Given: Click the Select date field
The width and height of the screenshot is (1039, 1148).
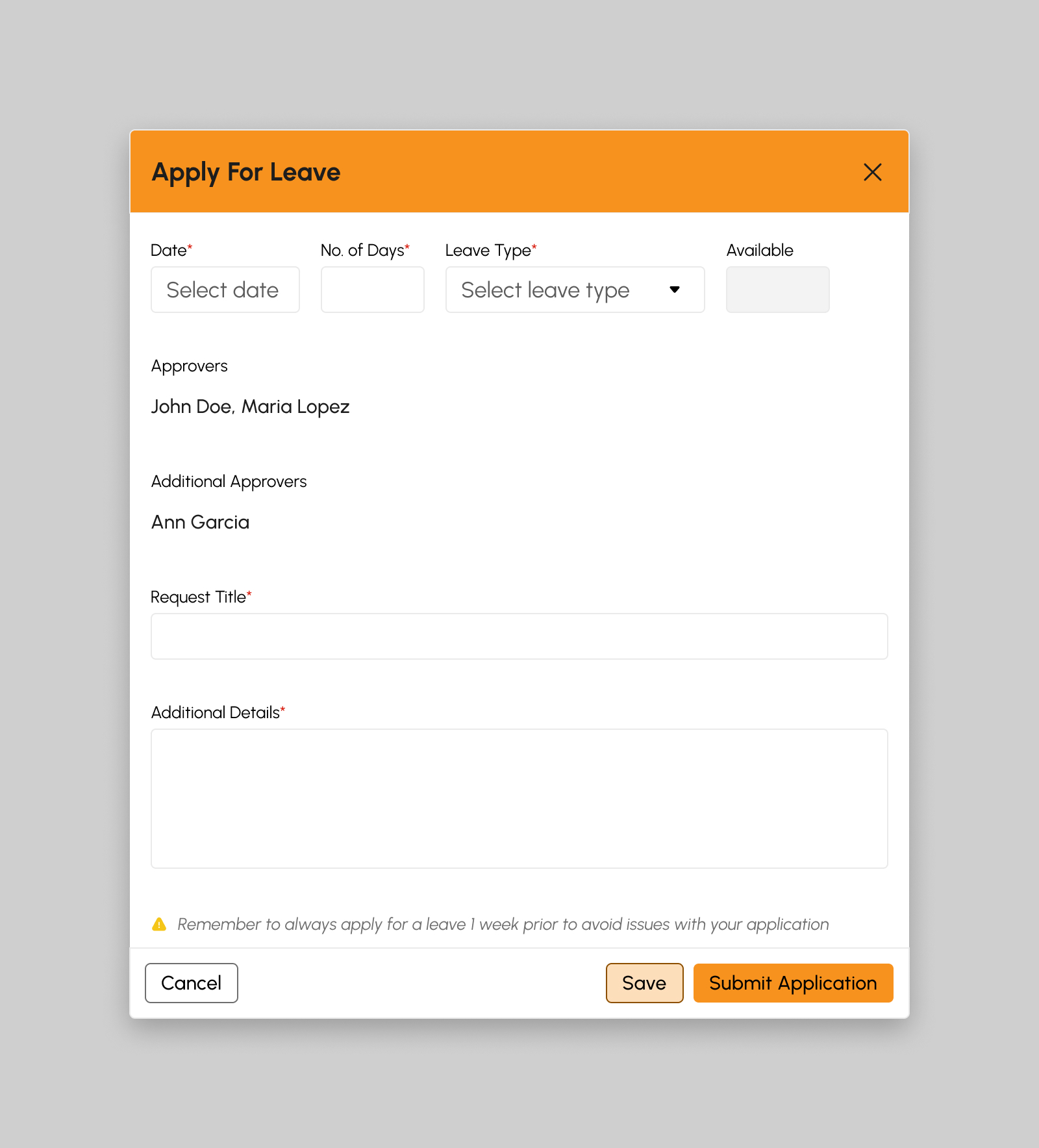Looking at the screenshot, I should [x=225, y=290].
